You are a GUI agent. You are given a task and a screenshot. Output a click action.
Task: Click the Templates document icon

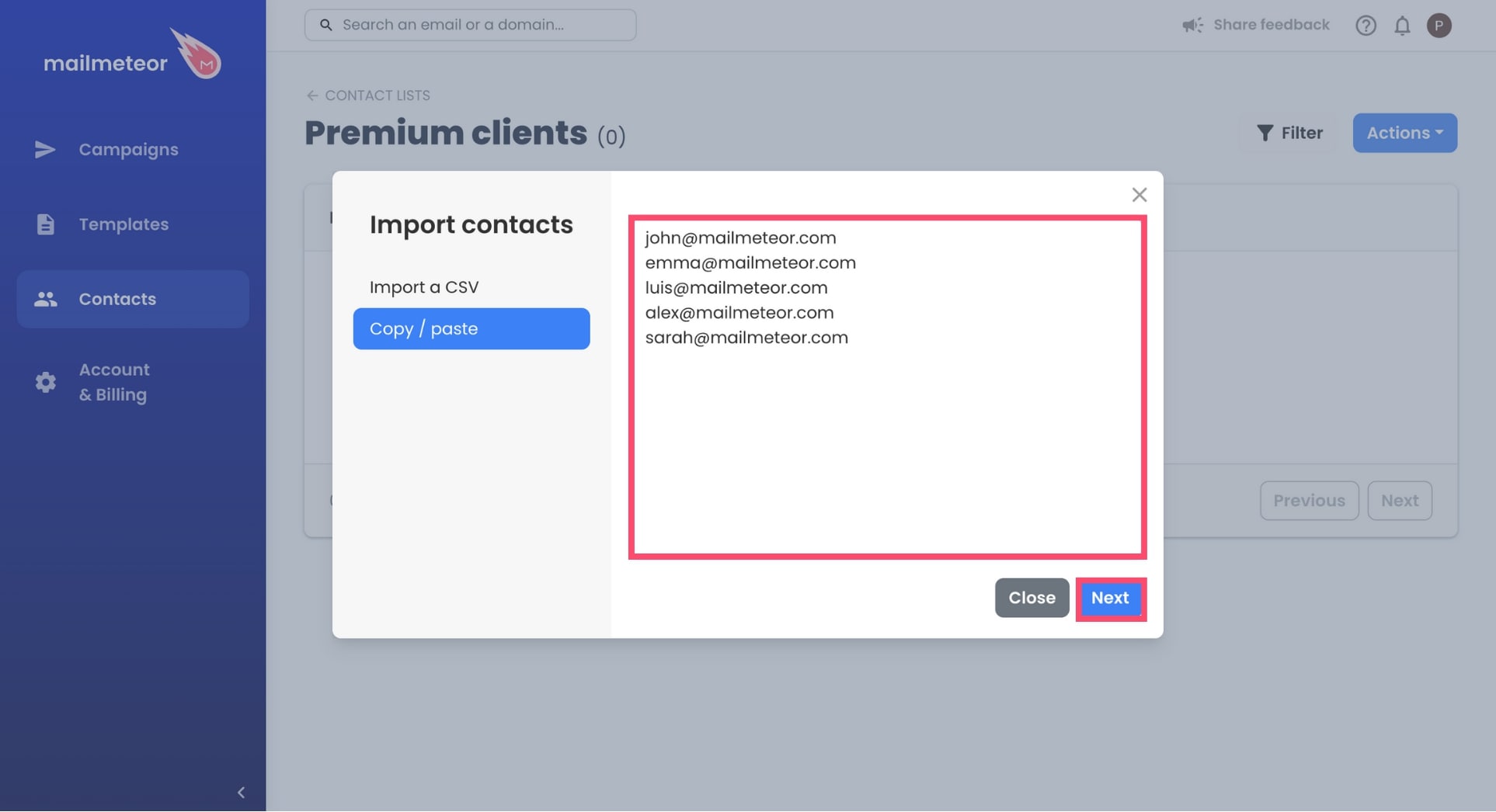45,224
